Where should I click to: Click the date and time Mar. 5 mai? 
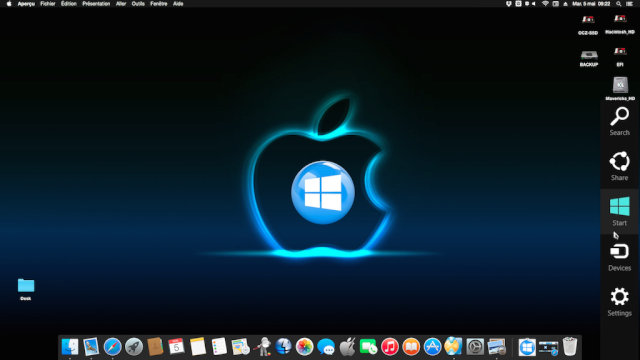591,4
